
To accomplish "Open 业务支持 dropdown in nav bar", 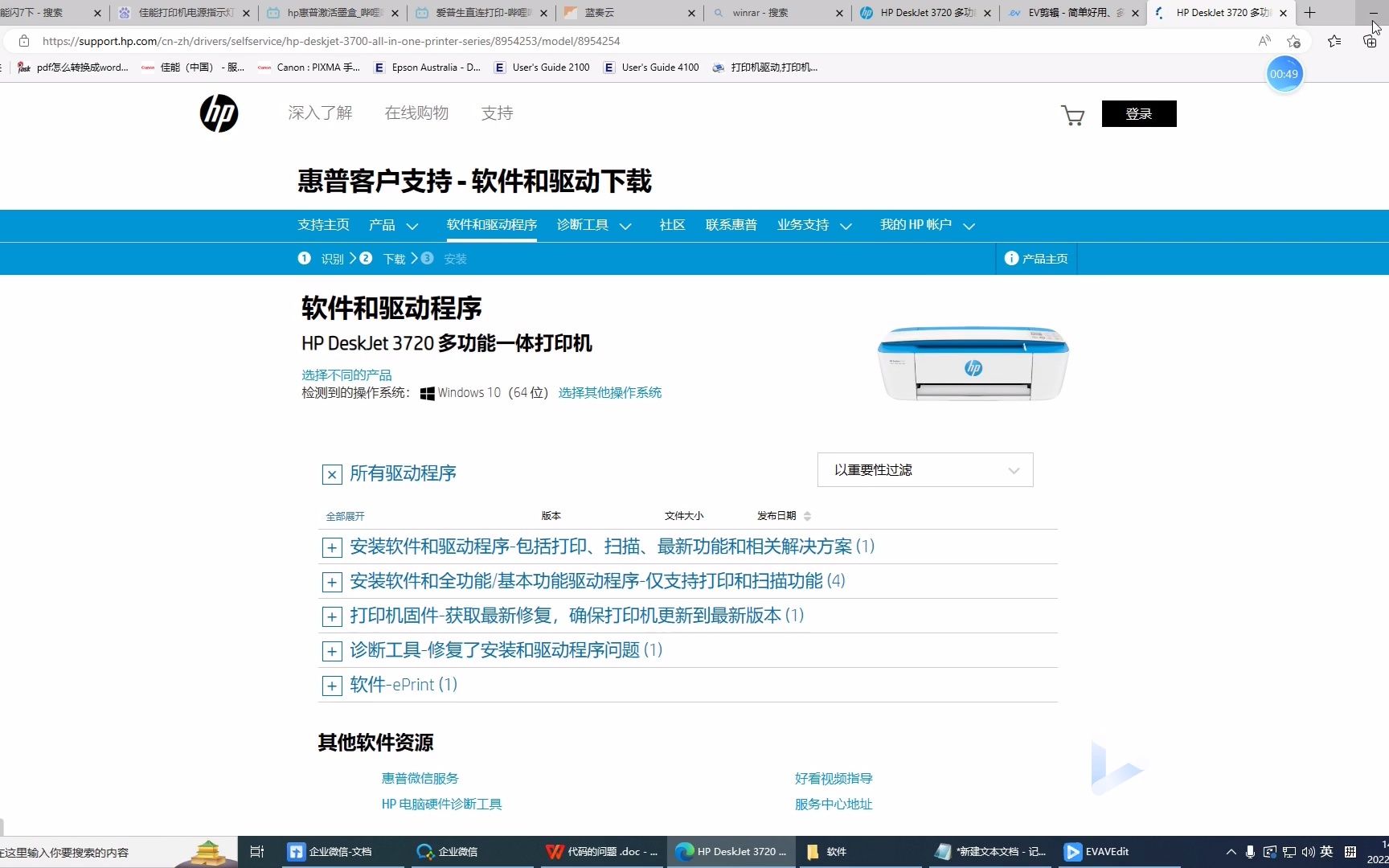I will [814, 225].
